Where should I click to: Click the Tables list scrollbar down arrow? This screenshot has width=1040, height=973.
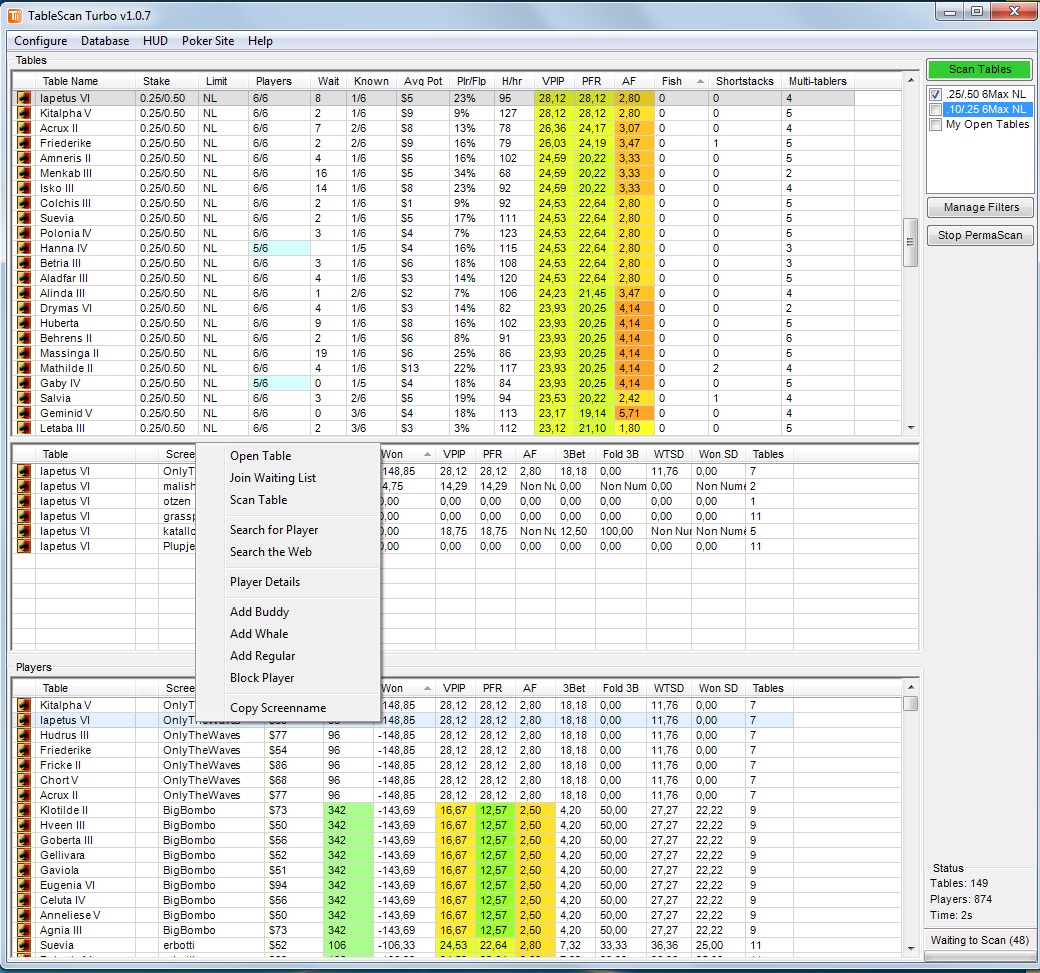pyautogui.click(x=911, y=428)
